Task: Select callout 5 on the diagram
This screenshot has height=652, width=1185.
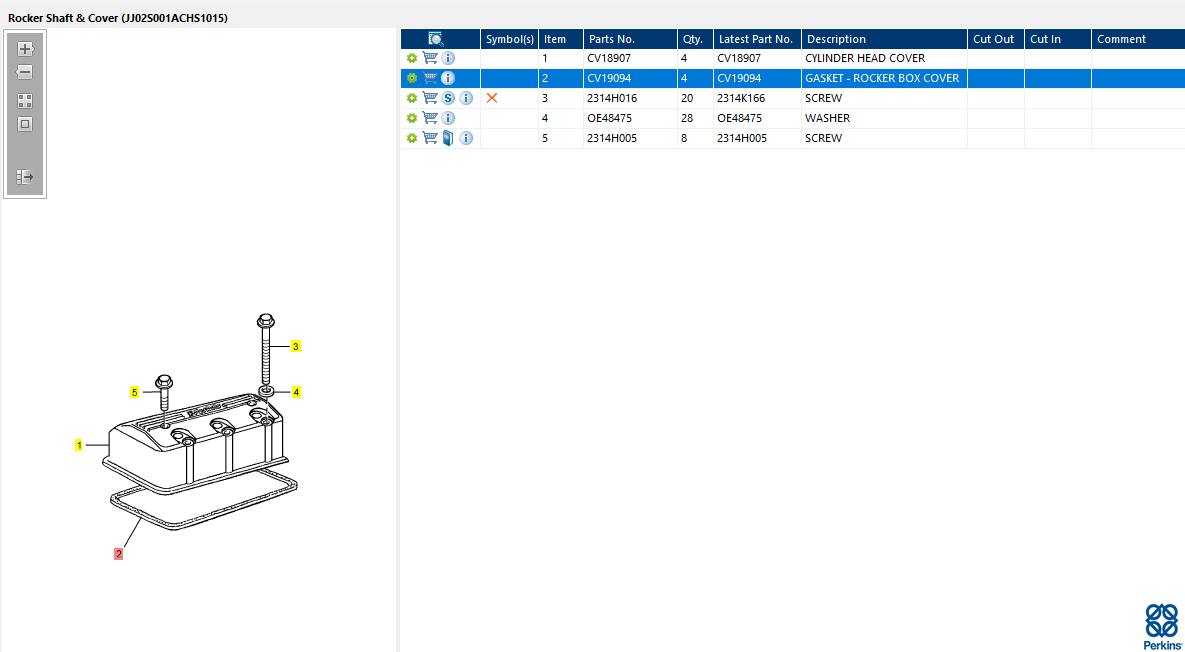Action: [x=135, y=392]
